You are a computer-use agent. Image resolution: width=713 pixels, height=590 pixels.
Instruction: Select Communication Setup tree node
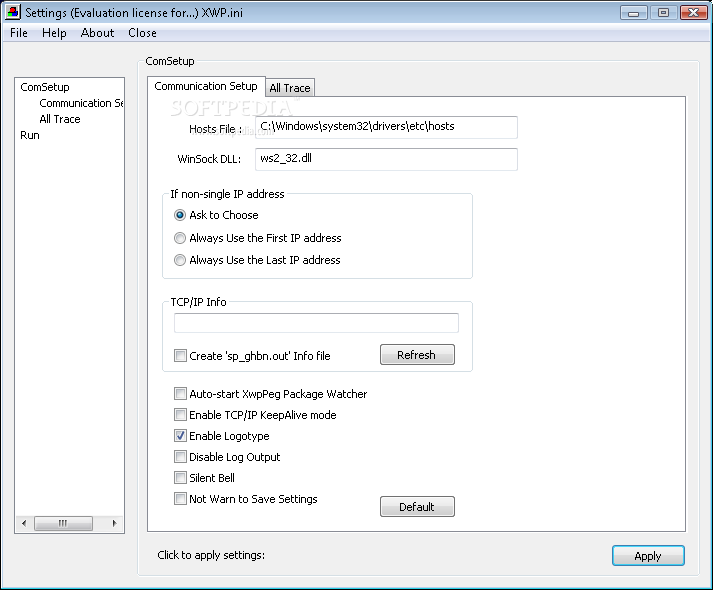tap(81, 103)
